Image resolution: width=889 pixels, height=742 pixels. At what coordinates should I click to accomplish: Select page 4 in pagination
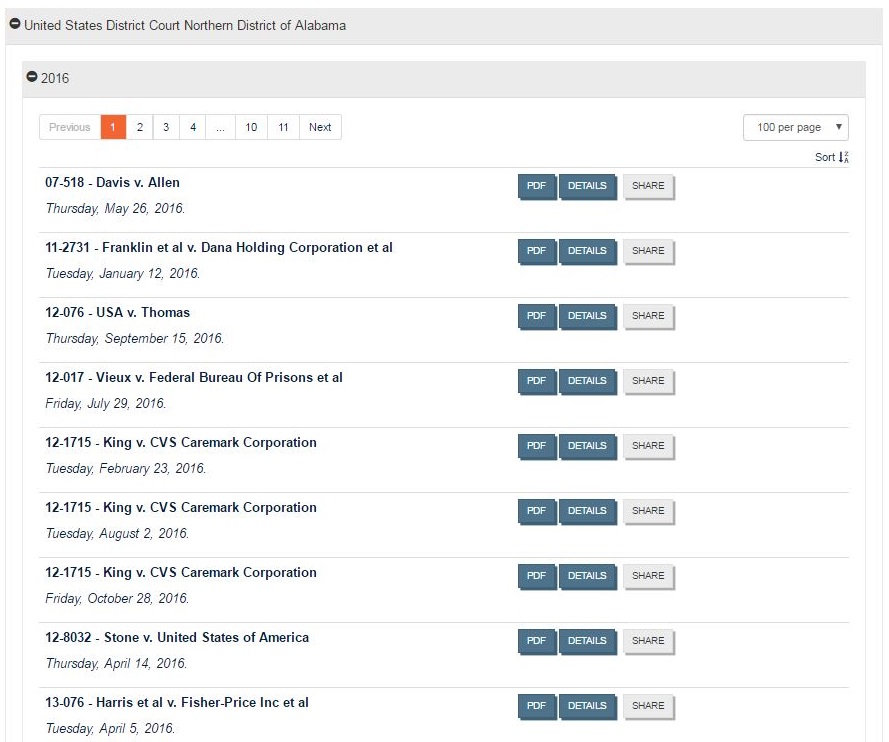point(193,127)
